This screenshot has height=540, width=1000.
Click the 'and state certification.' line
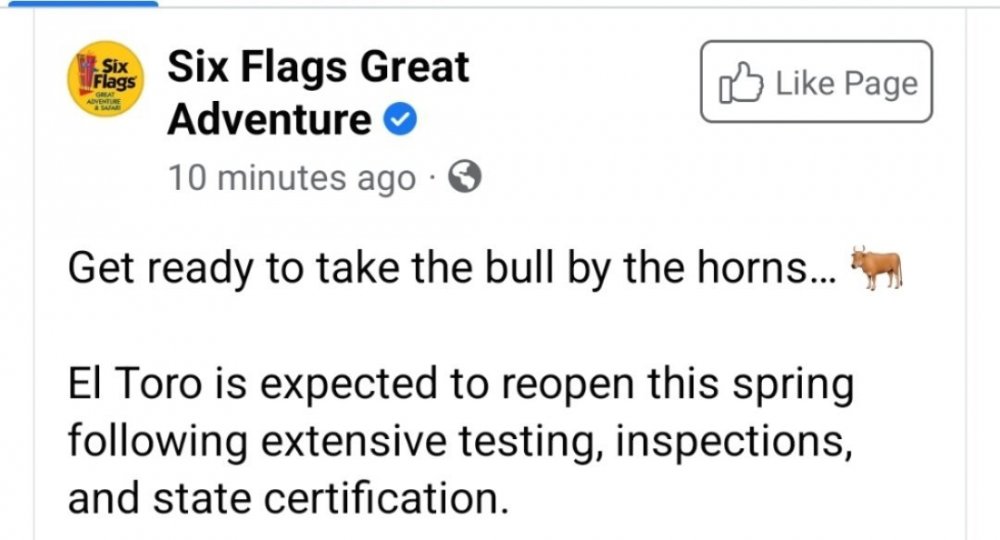(282, 496)
